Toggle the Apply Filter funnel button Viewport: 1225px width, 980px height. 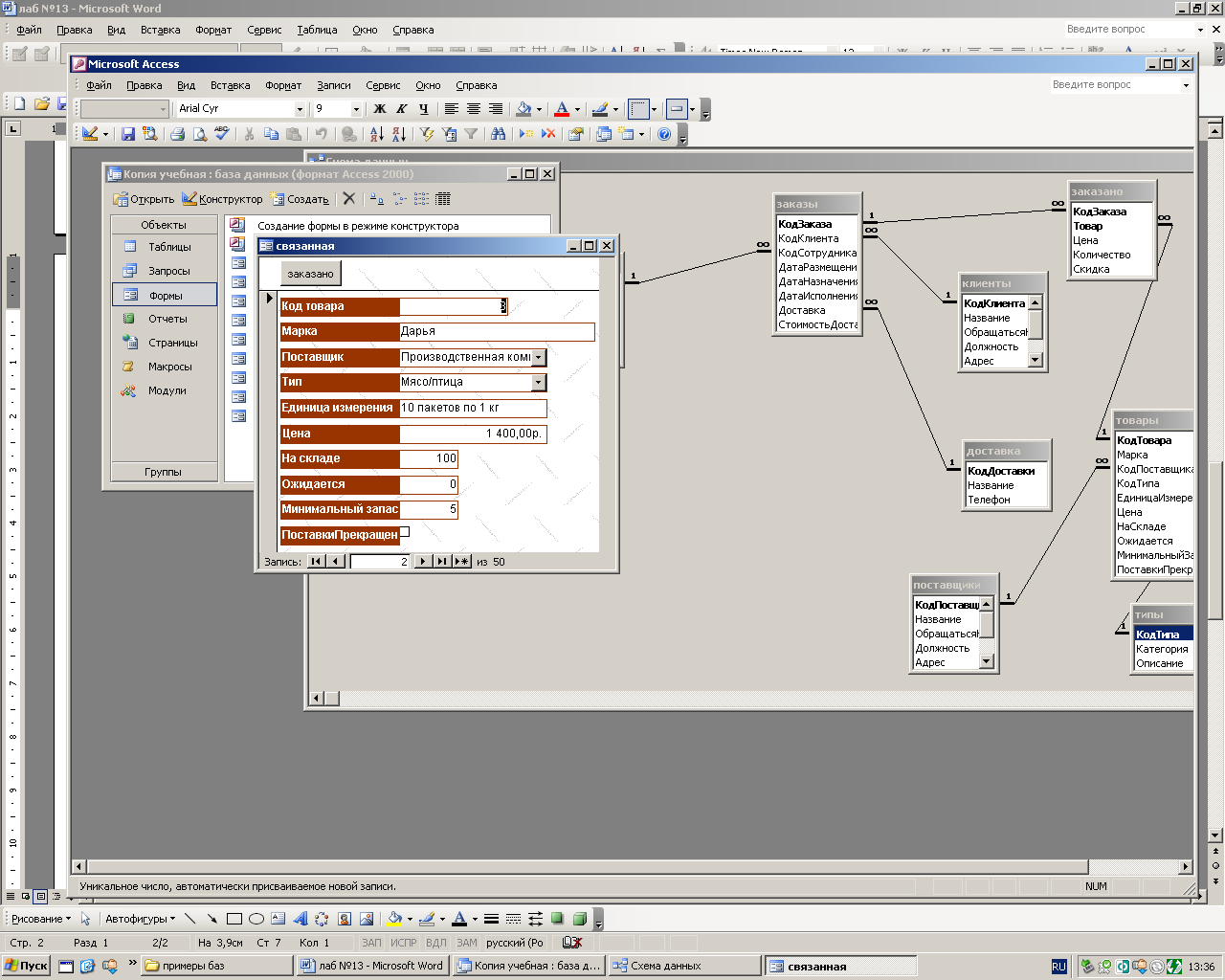tap(471, 134)
